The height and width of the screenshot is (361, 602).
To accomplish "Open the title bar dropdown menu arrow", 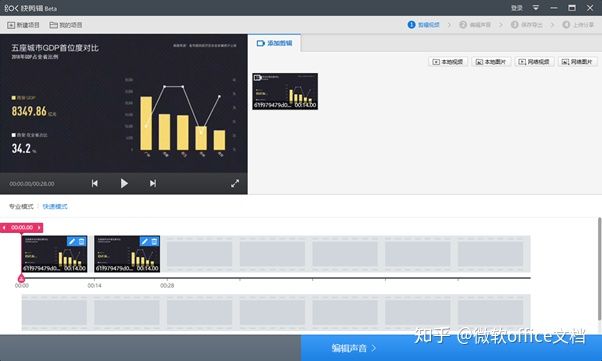I will (536, 8).
